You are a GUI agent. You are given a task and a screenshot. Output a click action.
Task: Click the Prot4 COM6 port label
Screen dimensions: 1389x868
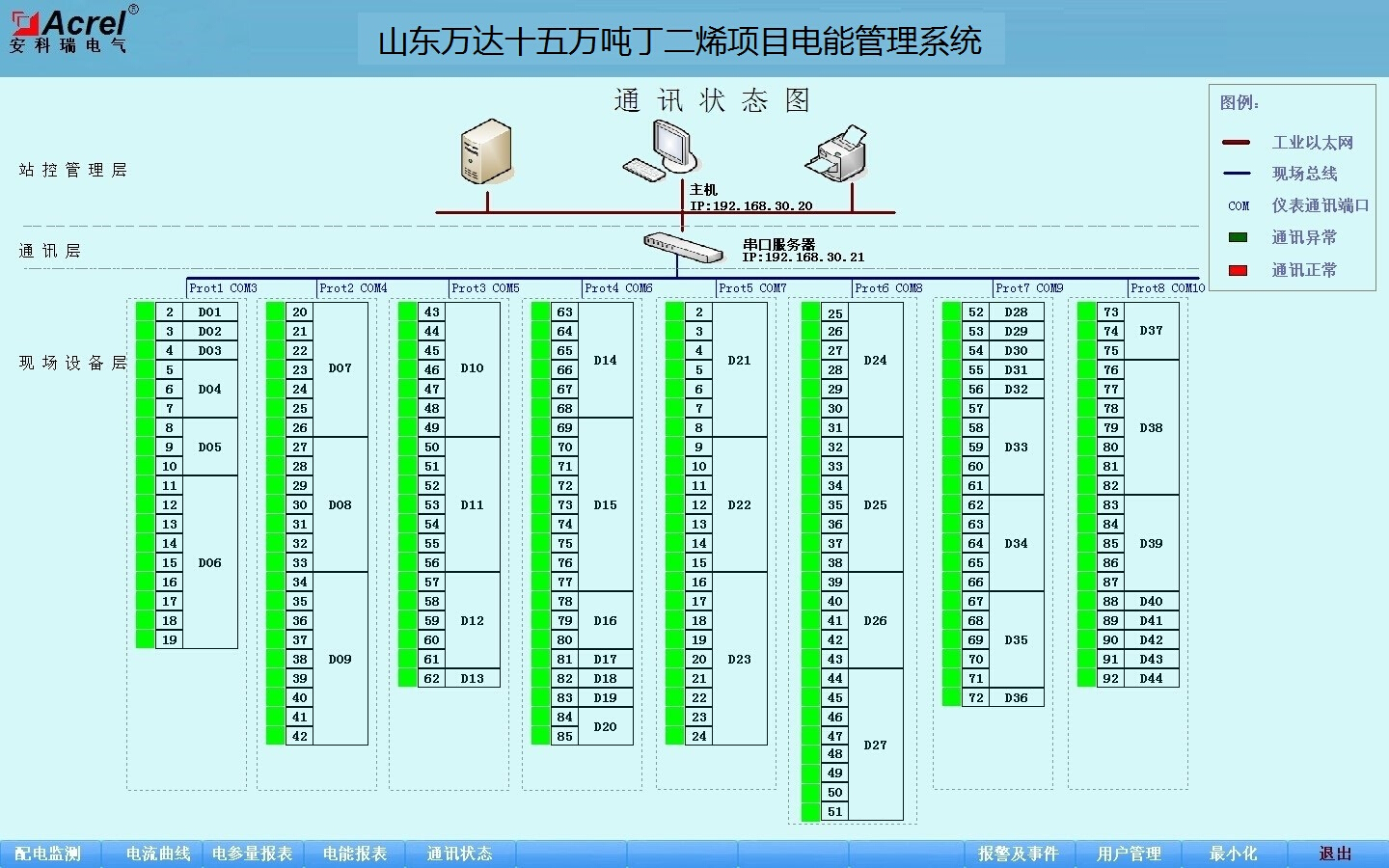(618, 287)
